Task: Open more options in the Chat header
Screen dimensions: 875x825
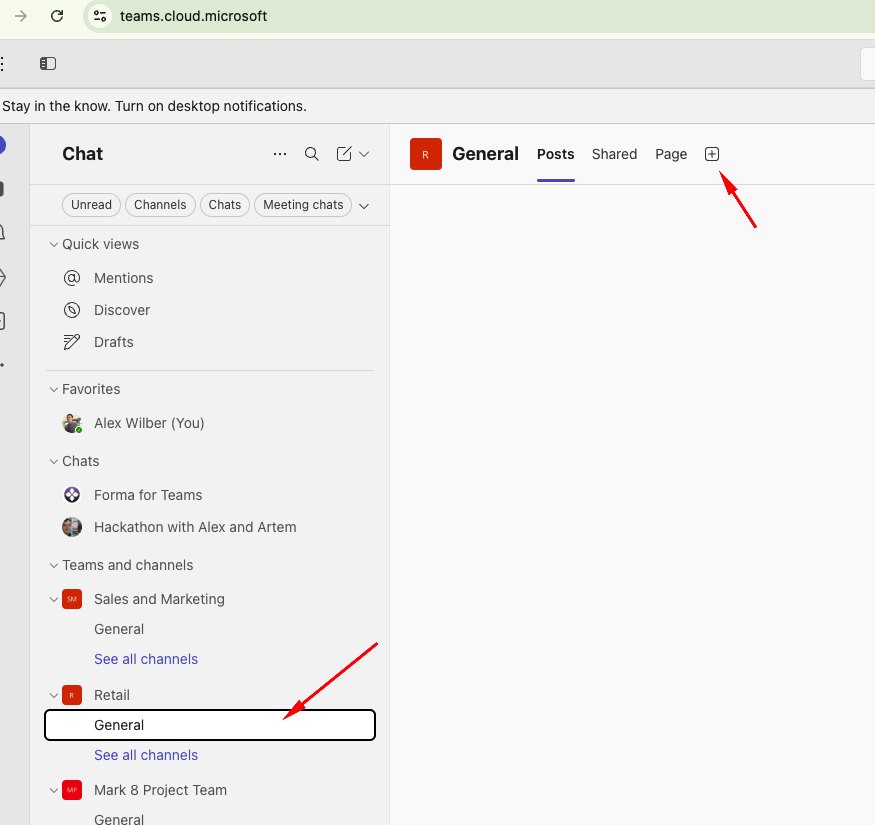Action: 280,154
